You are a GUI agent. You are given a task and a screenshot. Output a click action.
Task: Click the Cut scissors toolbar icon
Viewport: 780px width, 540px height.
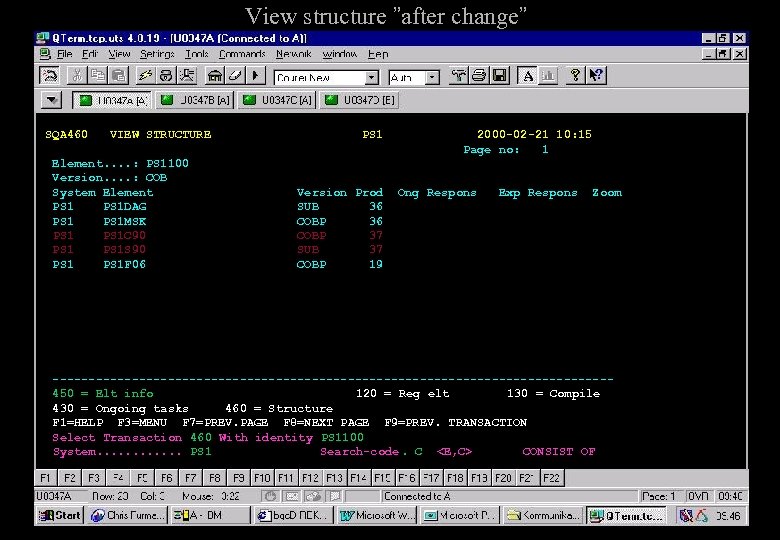tap(77, 76)
